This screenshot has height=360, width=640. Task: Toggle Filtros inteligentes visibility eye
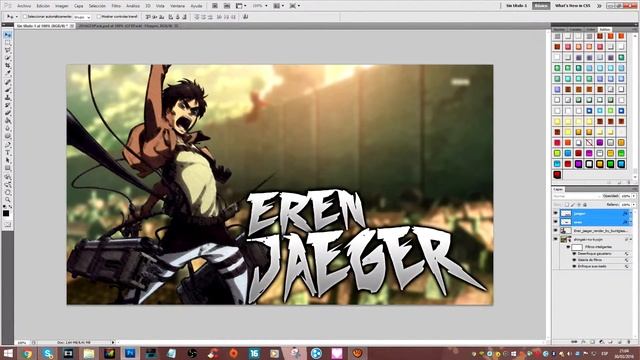point(568,247)
